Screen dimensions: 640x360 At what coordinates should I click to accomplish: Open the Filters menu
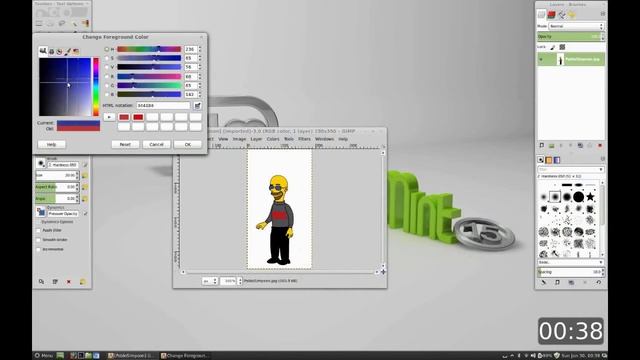[x=304, y=139]
